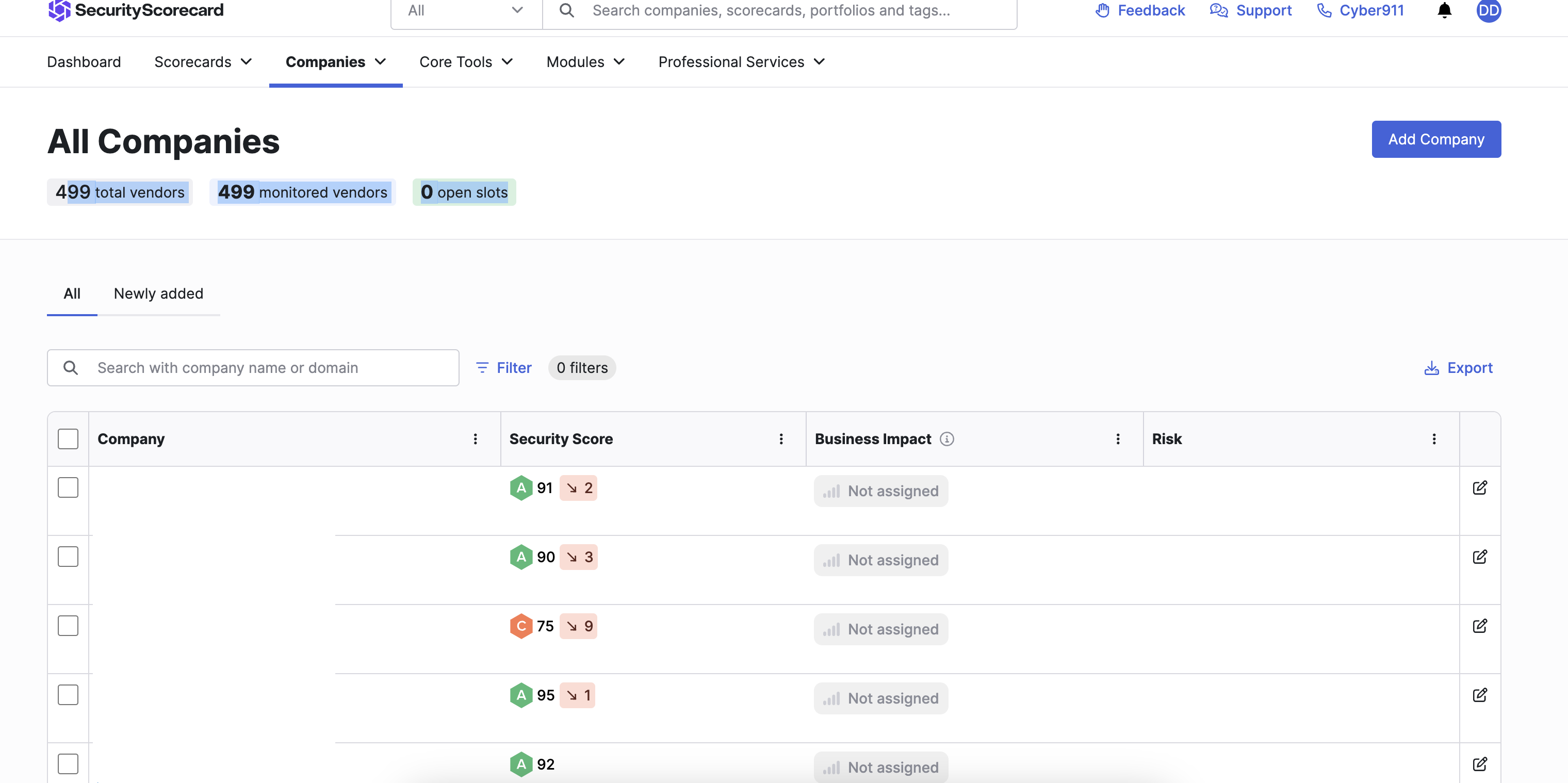The image size is (1568, 783).
Task: Edit the row with score 92
Action: click(x=1480, y=764)
